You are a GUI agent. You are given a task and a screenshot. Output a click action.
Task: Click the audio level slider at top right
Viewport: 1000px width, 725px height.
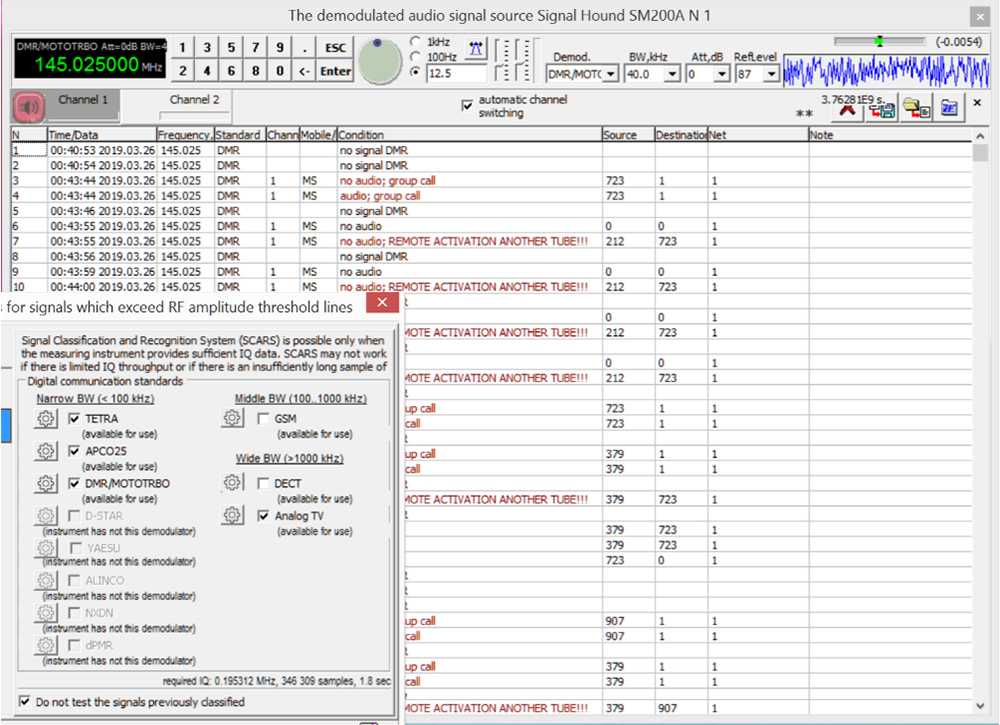click(x=879, y=41)
